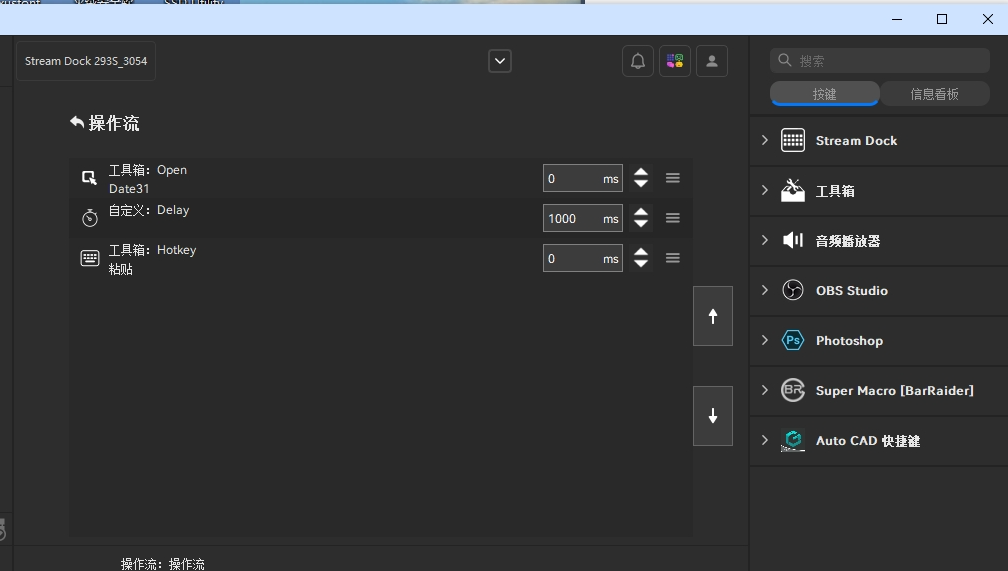Click the move down arrow button

point(713,416)
